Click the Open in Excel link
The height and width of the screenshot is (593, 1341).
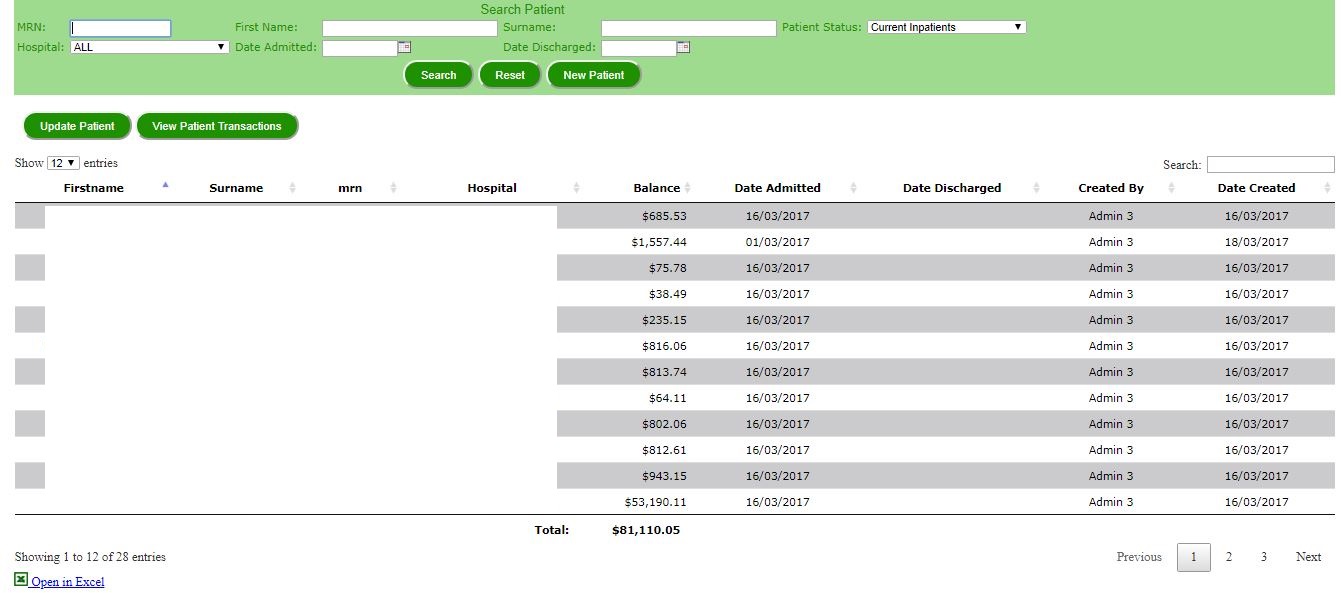click(68, 582)
